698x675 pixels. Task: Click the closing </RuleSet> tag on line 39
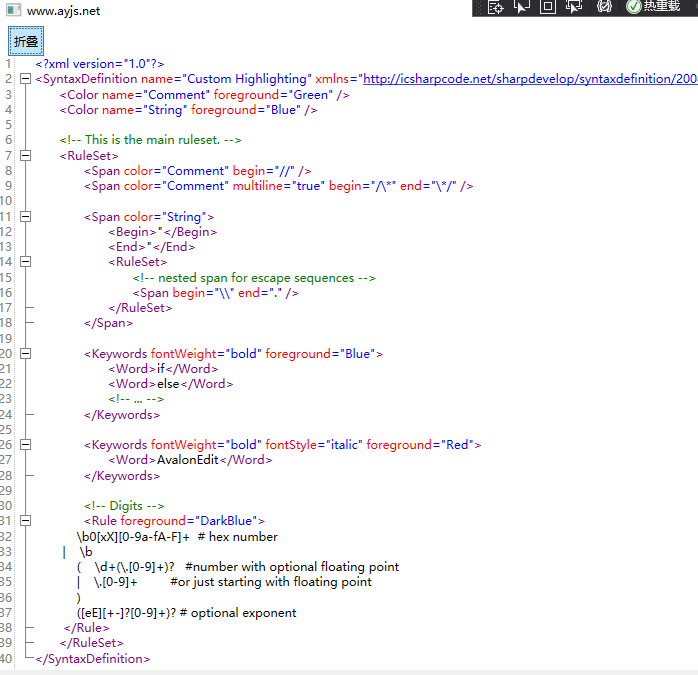click(x=92, y=643)
